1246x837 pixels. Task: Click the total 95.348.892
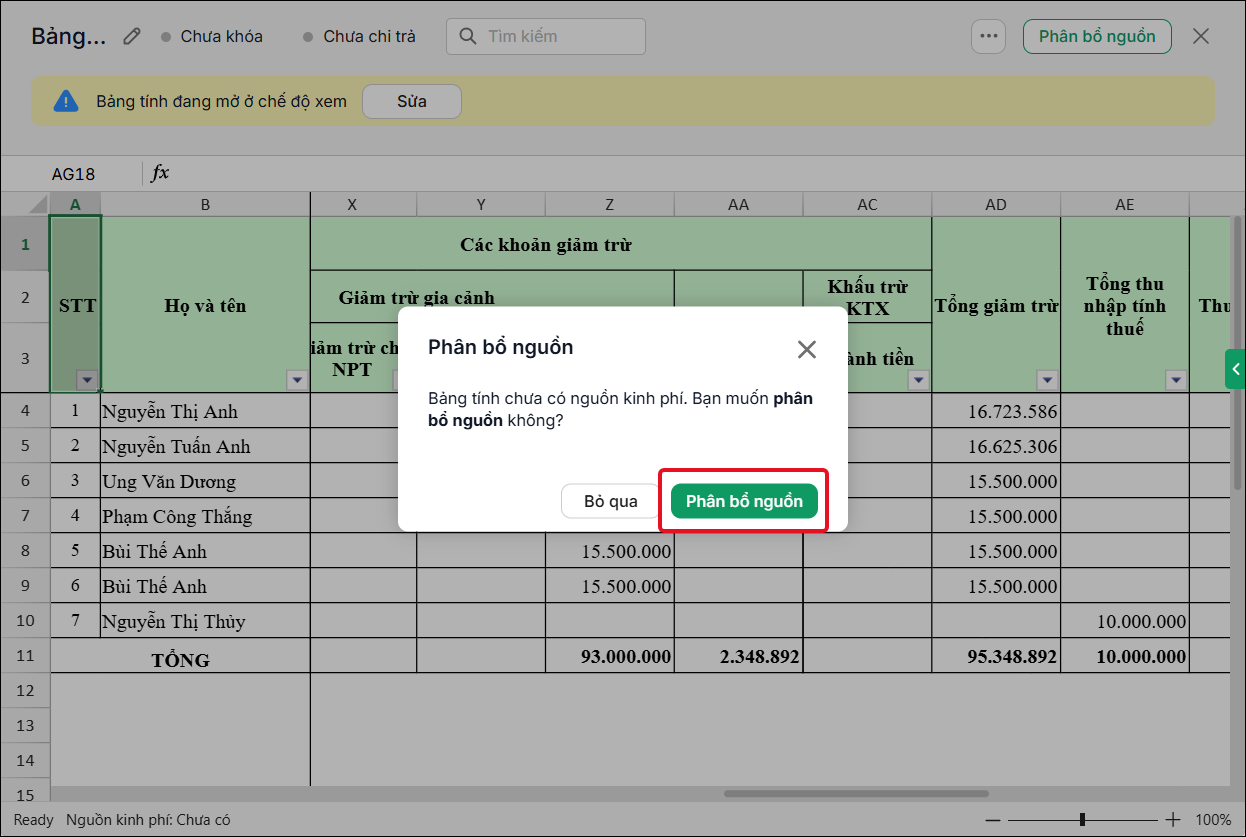996,656
